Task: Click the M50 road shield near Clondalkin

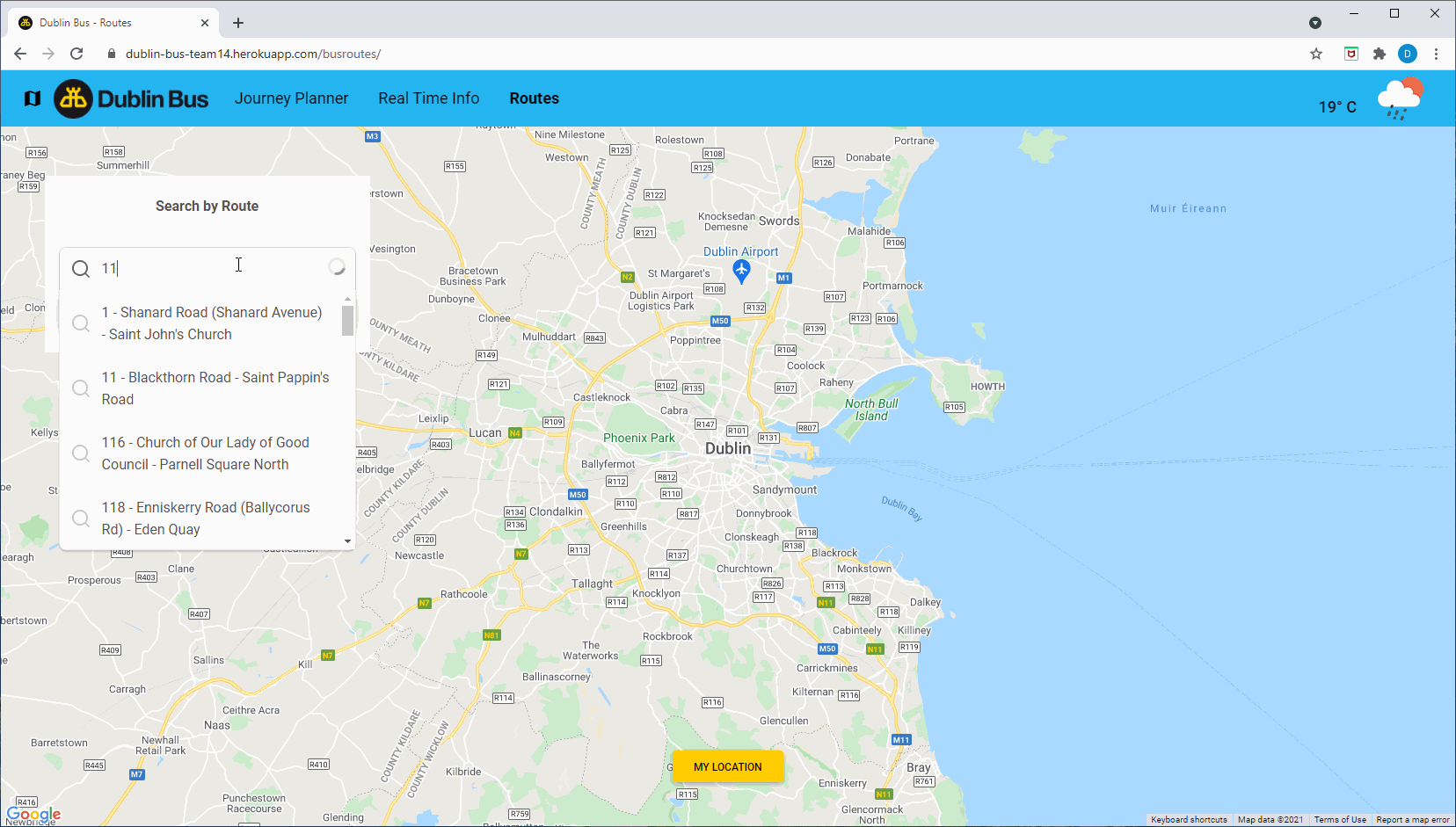Action: [578, 495]
